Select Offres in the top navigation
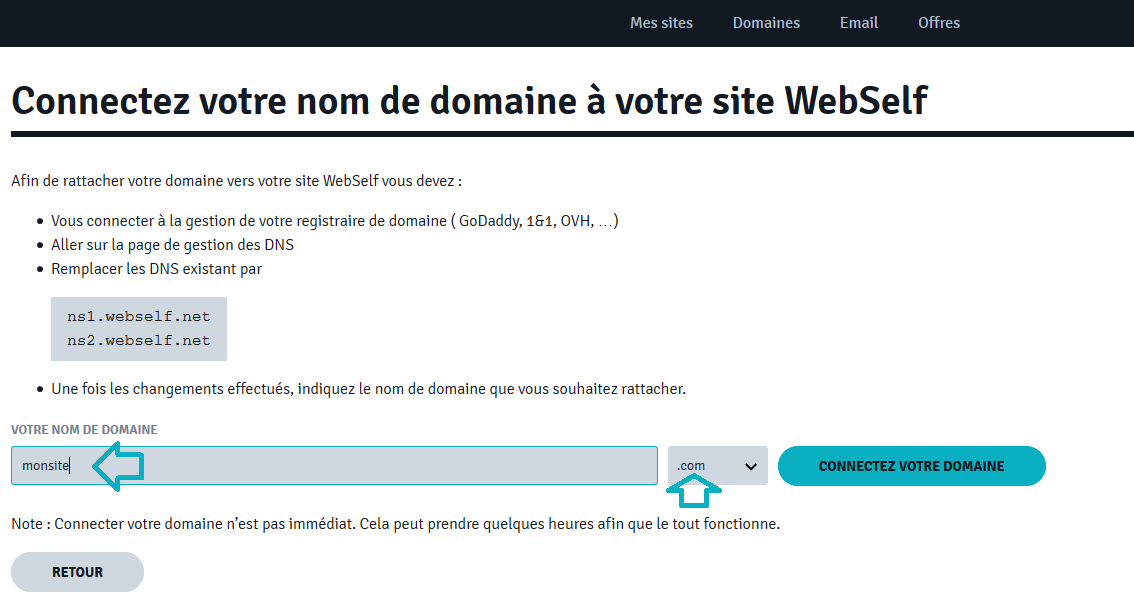The width and height of the screenshot is (1134, 609). (939, 23)
